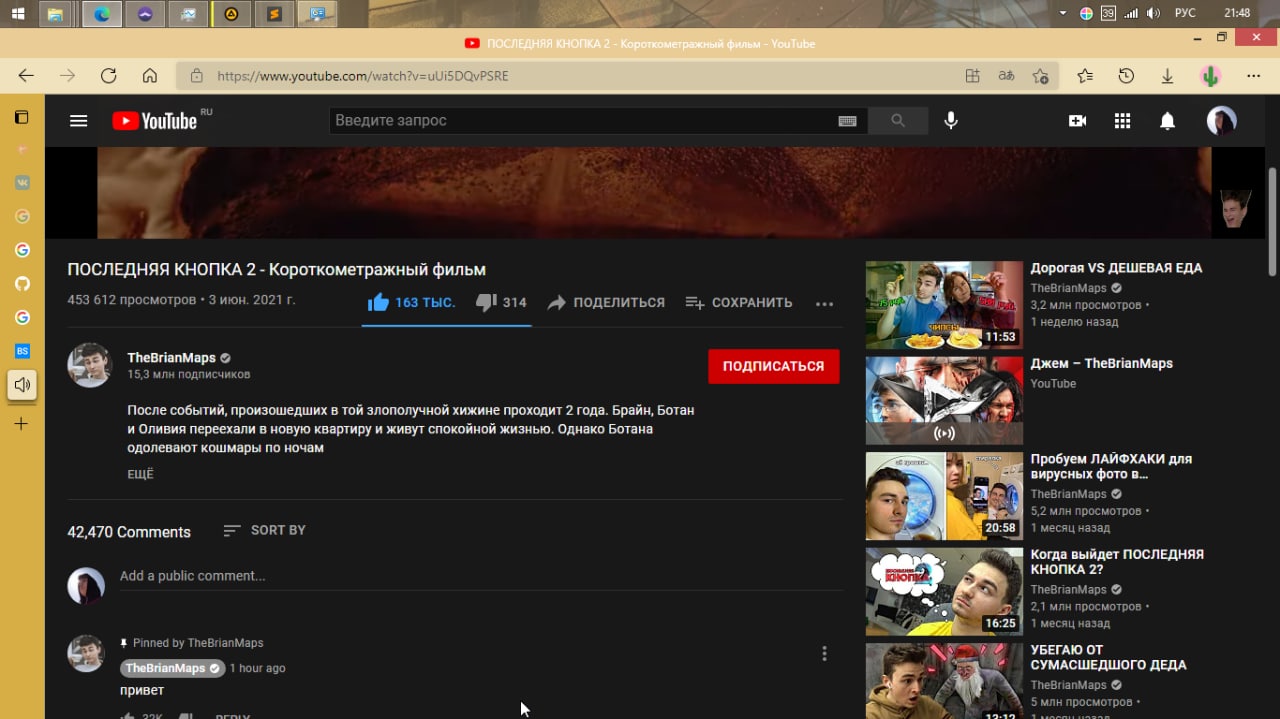Switch the РУС input language
The height and width of the screenshot is (719, 1280).
1185,13
